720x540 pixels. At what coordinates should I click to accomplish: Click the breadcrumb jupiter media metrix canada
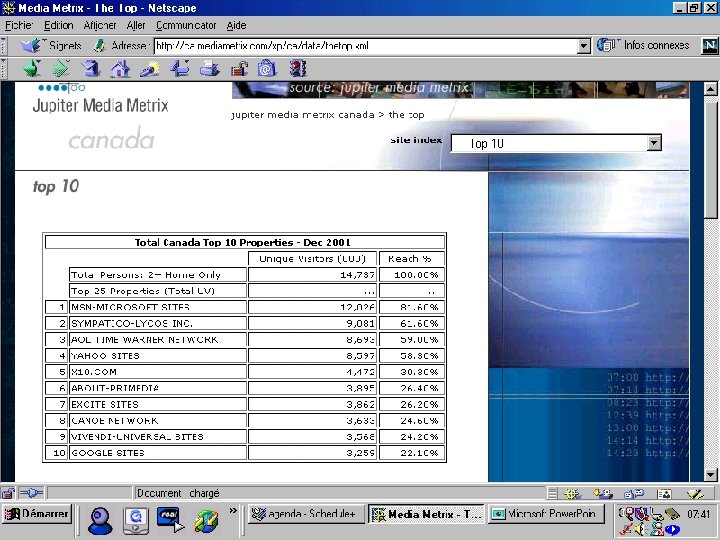[x=303, y=115]
